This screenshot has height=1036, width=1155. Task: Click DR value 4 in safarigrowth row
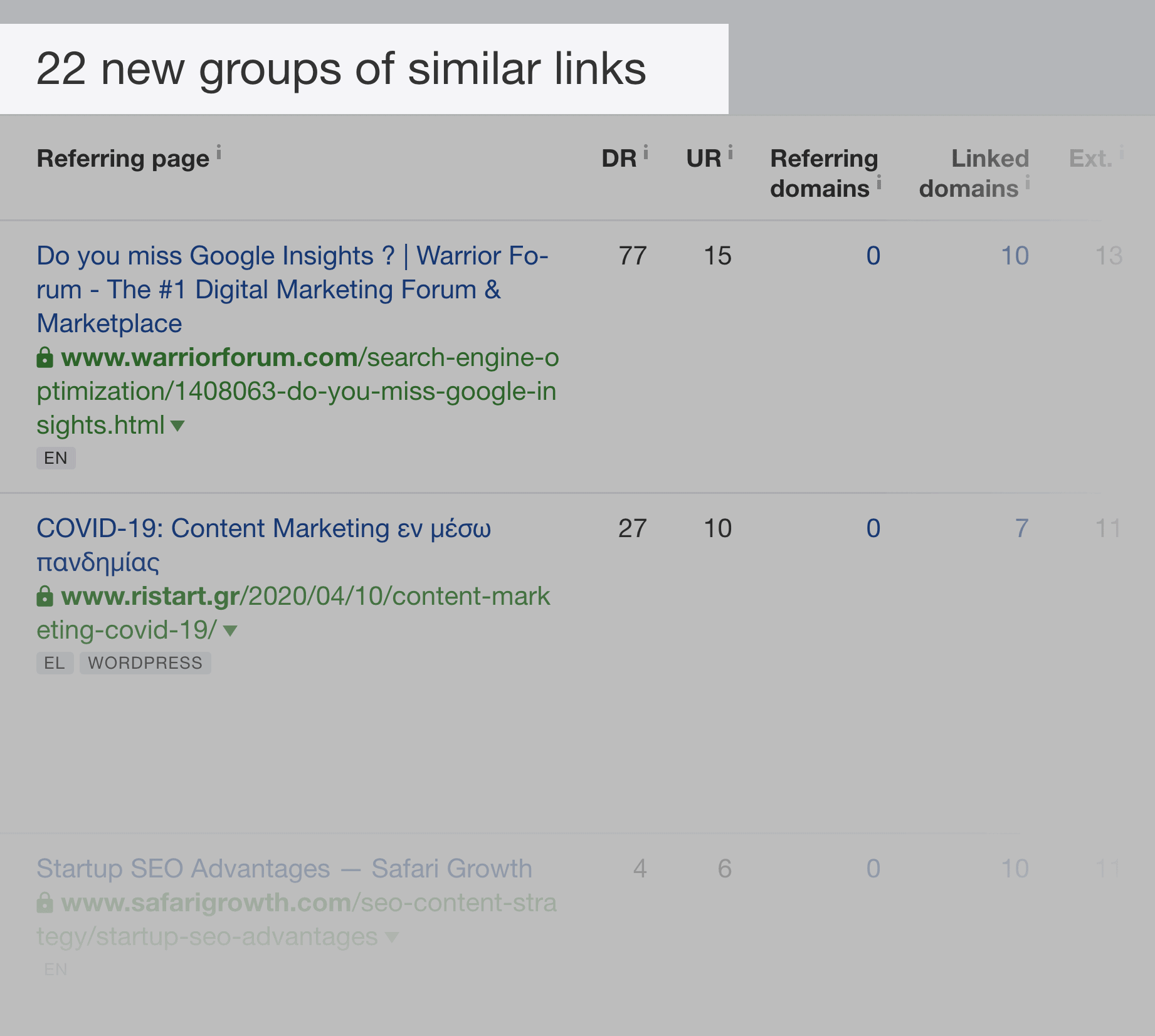tap(640, 869)
